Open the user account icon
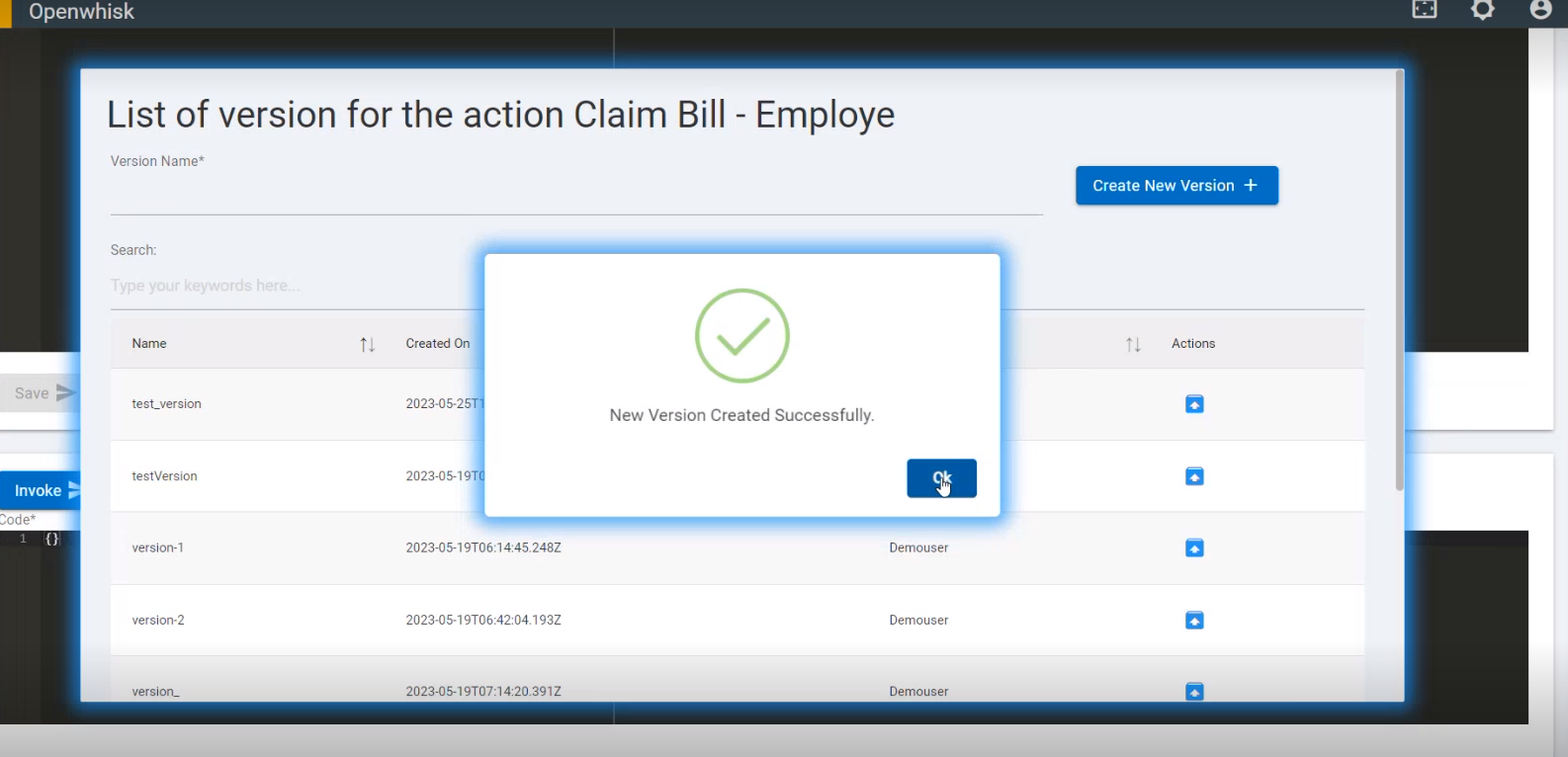The width and height of the screenshot is (1568, 757). [1540, 10]
